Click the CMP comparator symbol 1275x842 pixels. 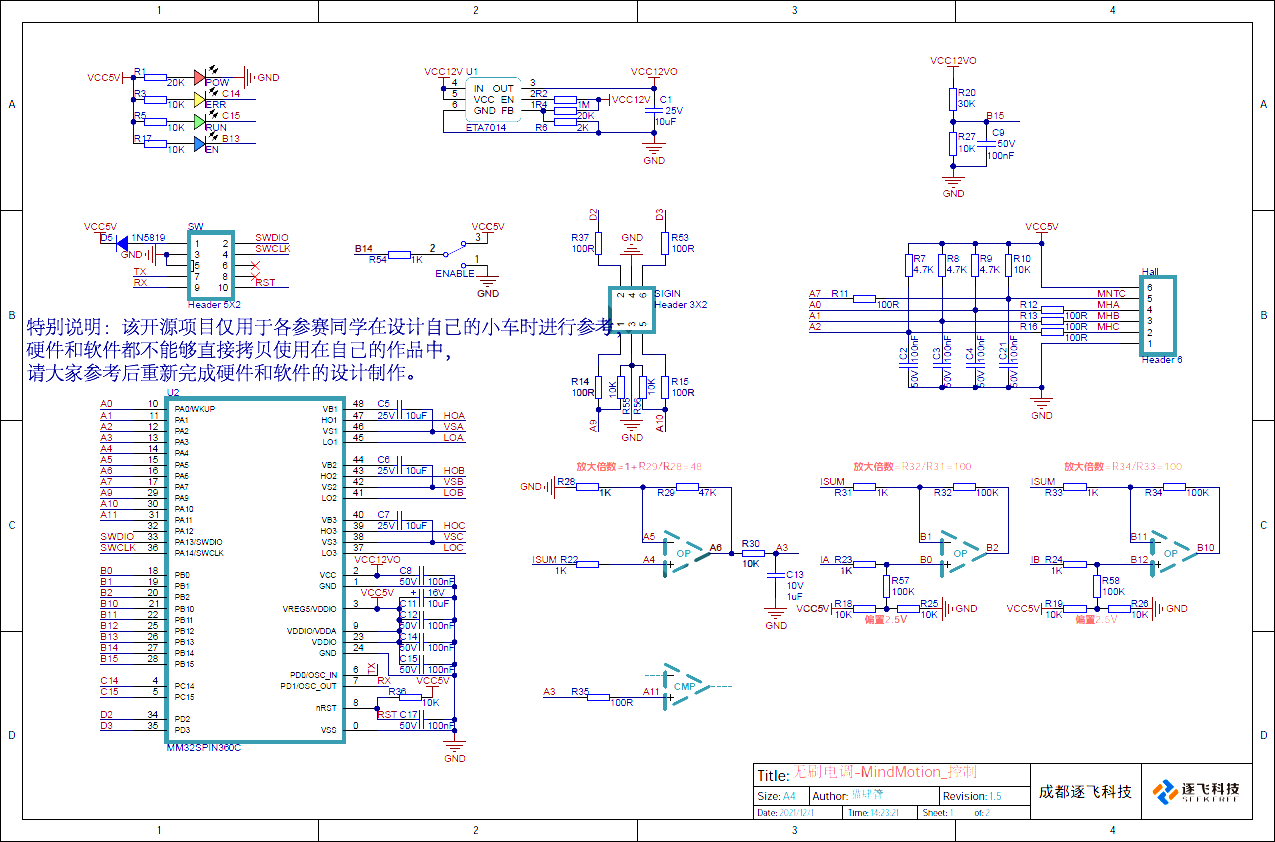tap(686, 686)
